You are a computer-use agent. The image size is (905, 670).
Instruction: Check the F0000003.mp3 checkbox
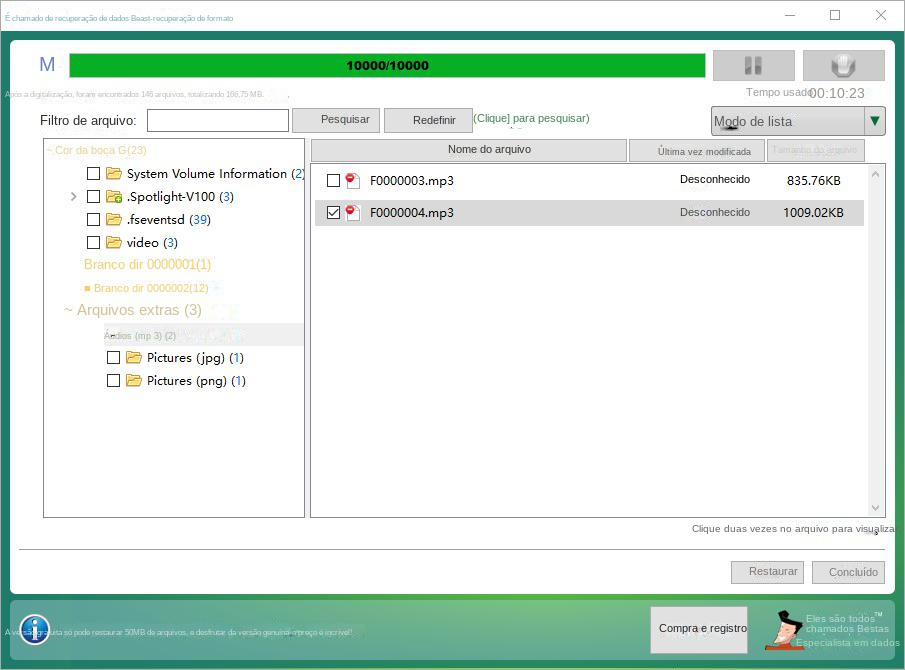(x=333, y=181)
